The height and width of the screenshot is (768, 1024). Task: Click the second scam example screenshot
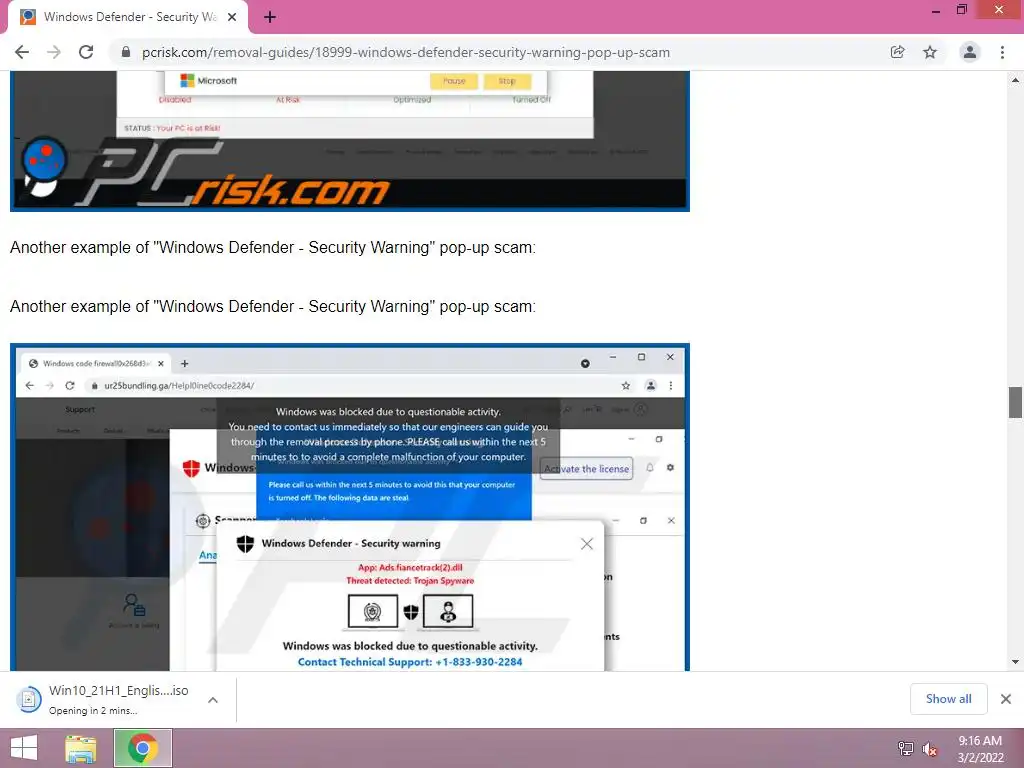point(350,507)
